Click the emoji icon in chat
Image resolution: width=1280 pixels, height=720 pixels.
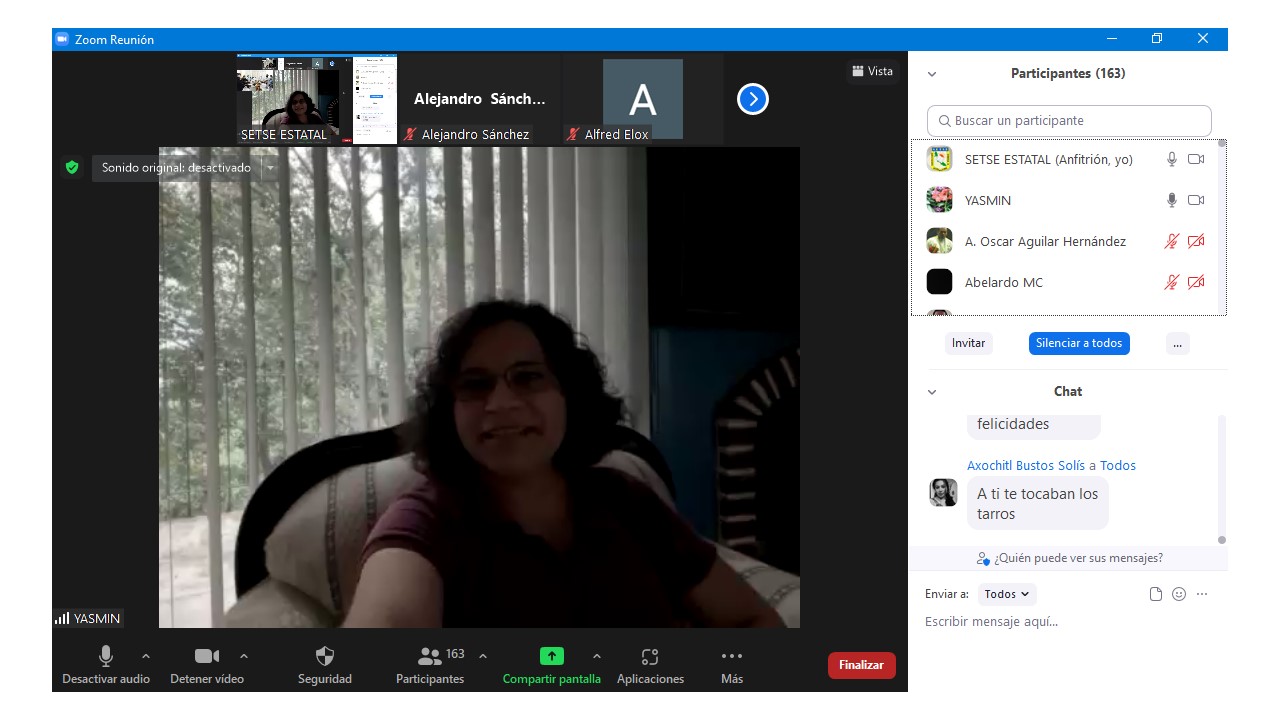click(1179, 594)
